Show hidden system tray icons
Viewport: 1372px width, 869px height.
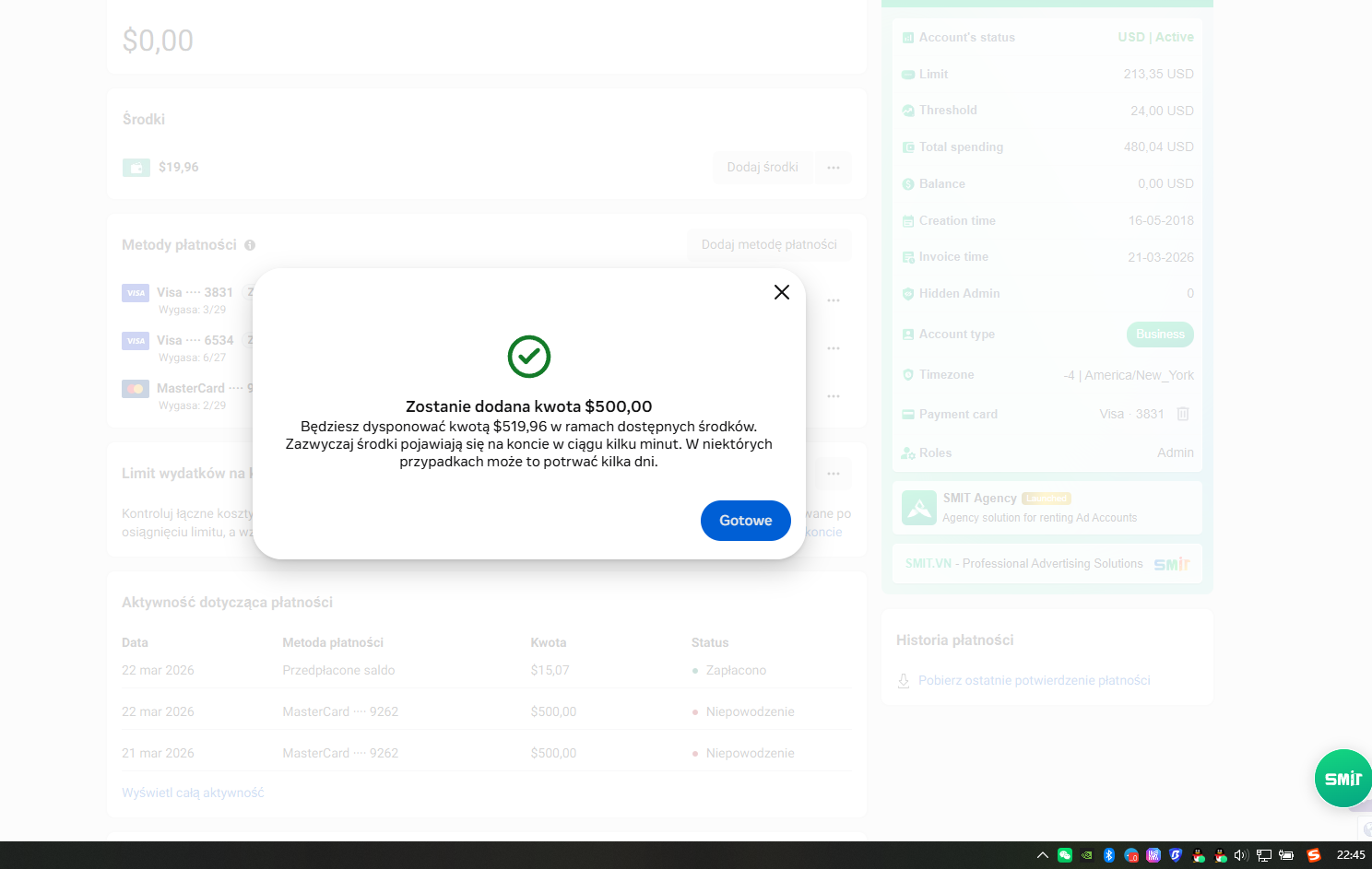click(x=1043, y=855)
